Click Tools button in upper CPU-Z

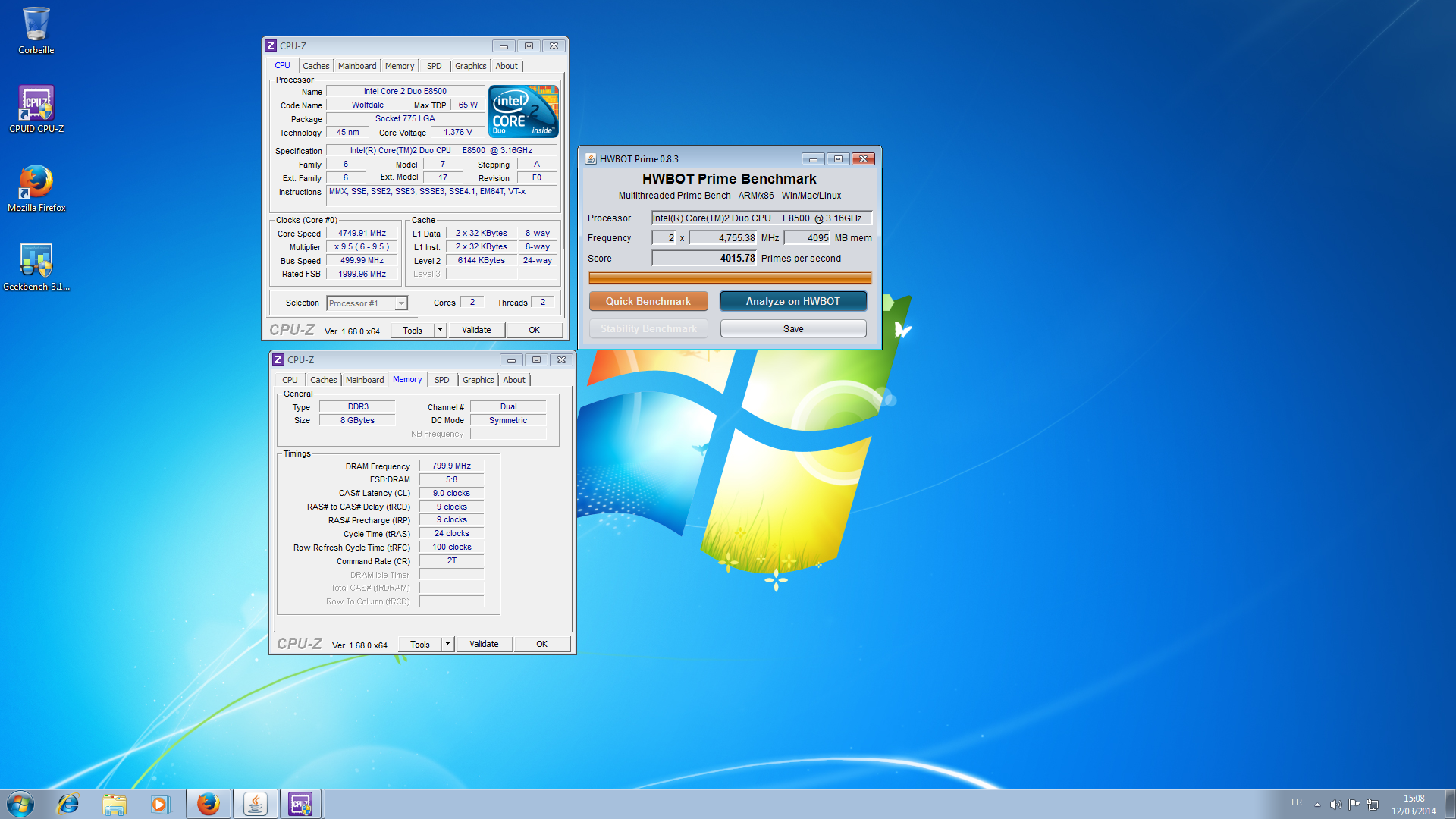[413, 330]
